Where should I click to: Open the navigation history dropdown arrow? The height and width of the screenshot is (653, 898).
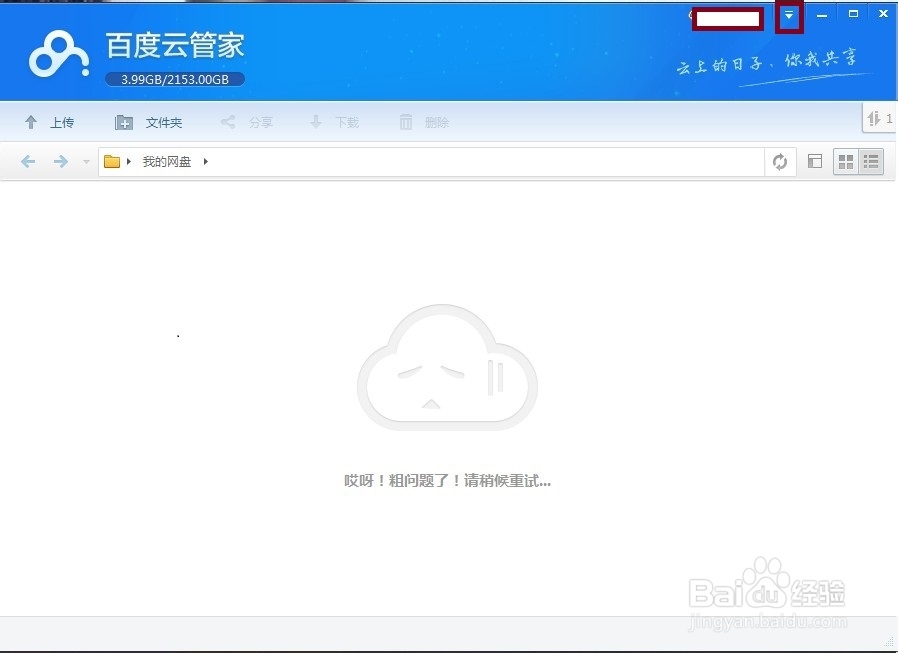[86, 161]
